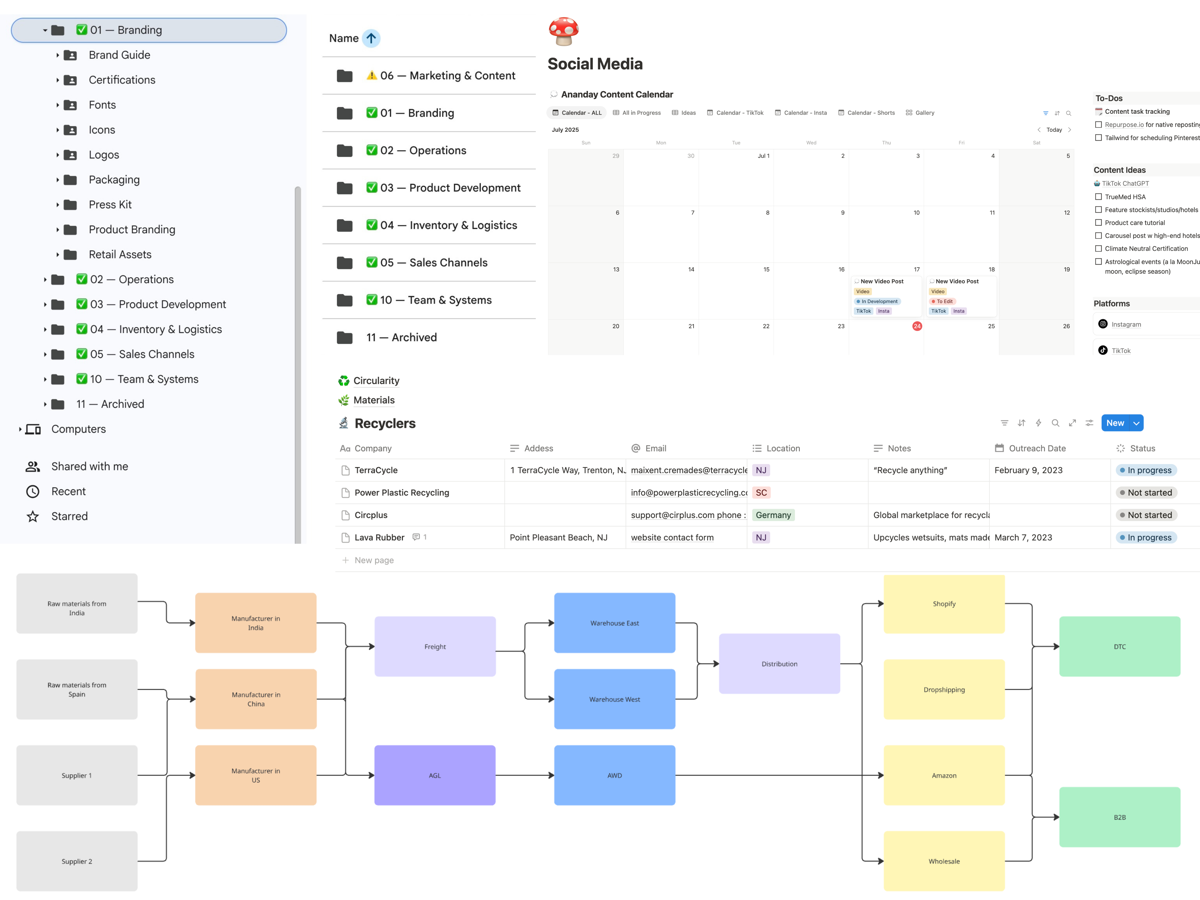
Task: Expand the Computers section arrow
Action: click(x=20, y=430)
